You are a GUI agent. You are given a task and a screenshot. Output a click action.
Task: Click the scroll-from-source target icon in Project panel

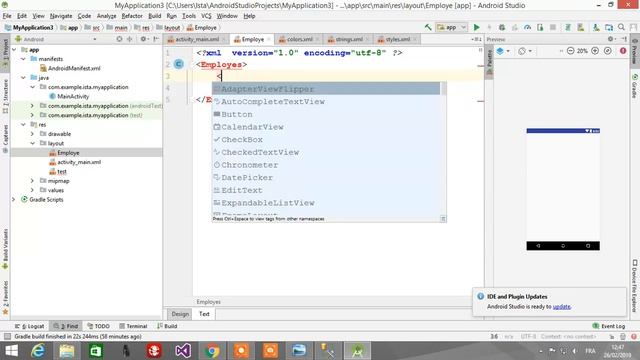[x=119, y=39]
